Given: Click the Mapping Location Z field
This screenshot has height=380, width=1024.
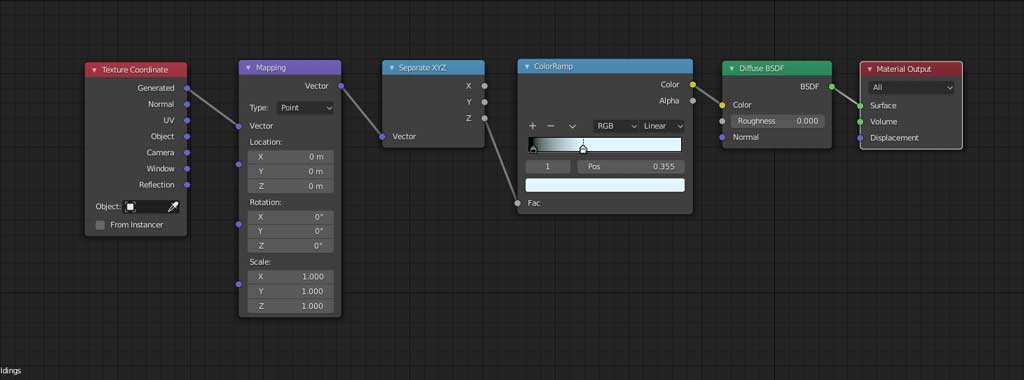Looking at the screenshot, I should coord(291,186).
